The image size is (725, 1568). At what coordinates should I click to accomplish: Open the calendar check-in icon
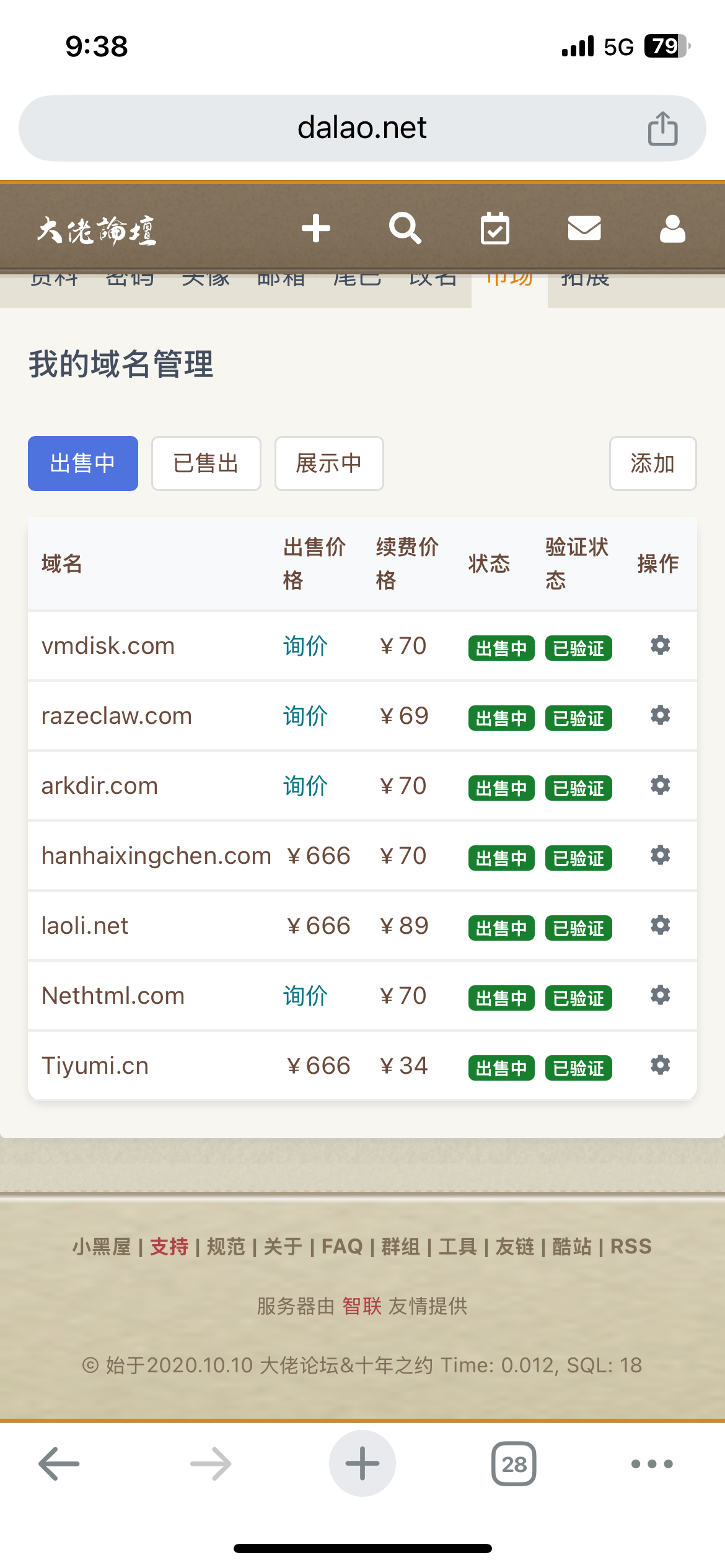pos(495,229)
